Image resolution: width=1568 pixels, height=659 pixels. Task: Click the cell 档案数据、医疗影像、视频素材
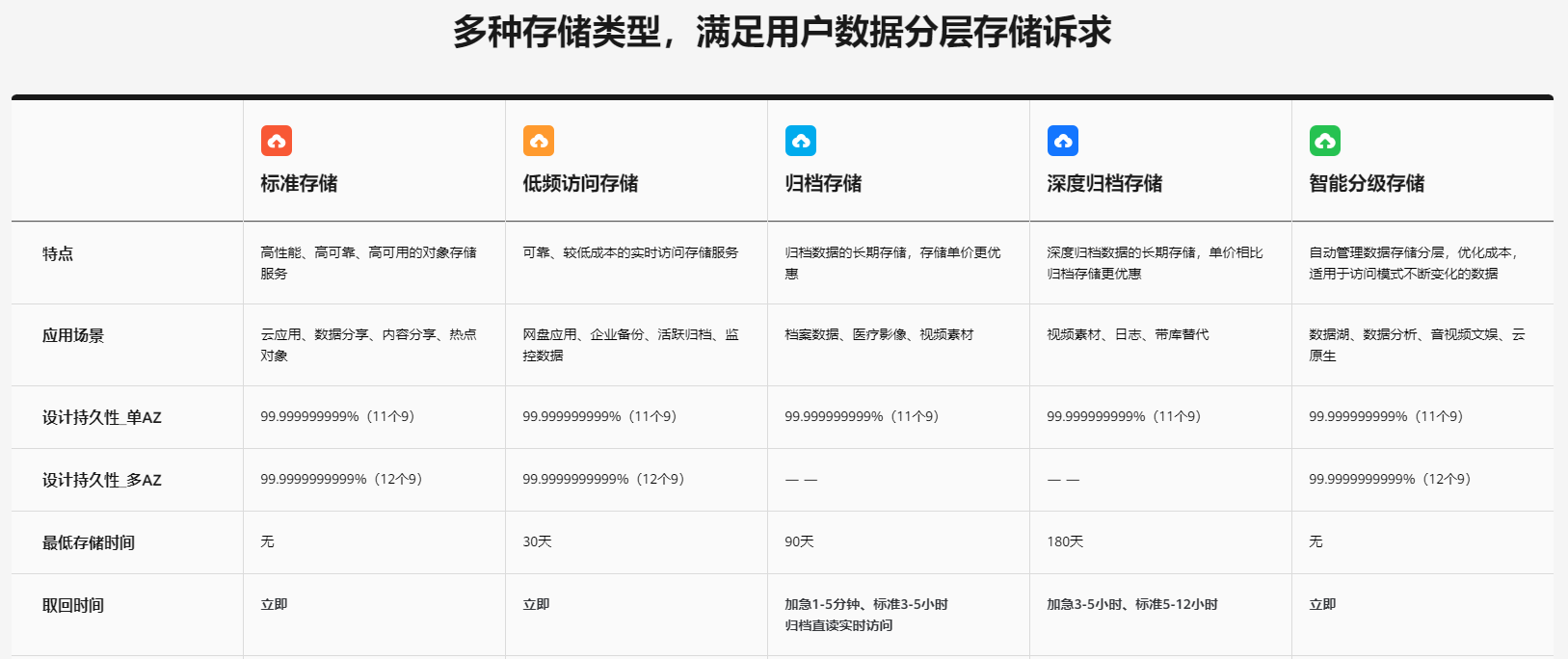coord(879,334)
